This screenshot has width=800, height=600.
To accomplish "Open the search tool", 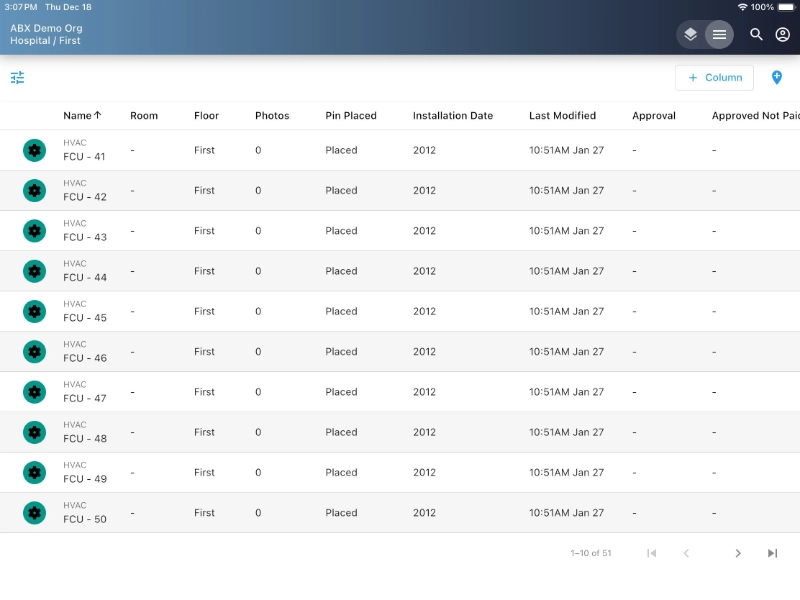I will coord(756,34).
